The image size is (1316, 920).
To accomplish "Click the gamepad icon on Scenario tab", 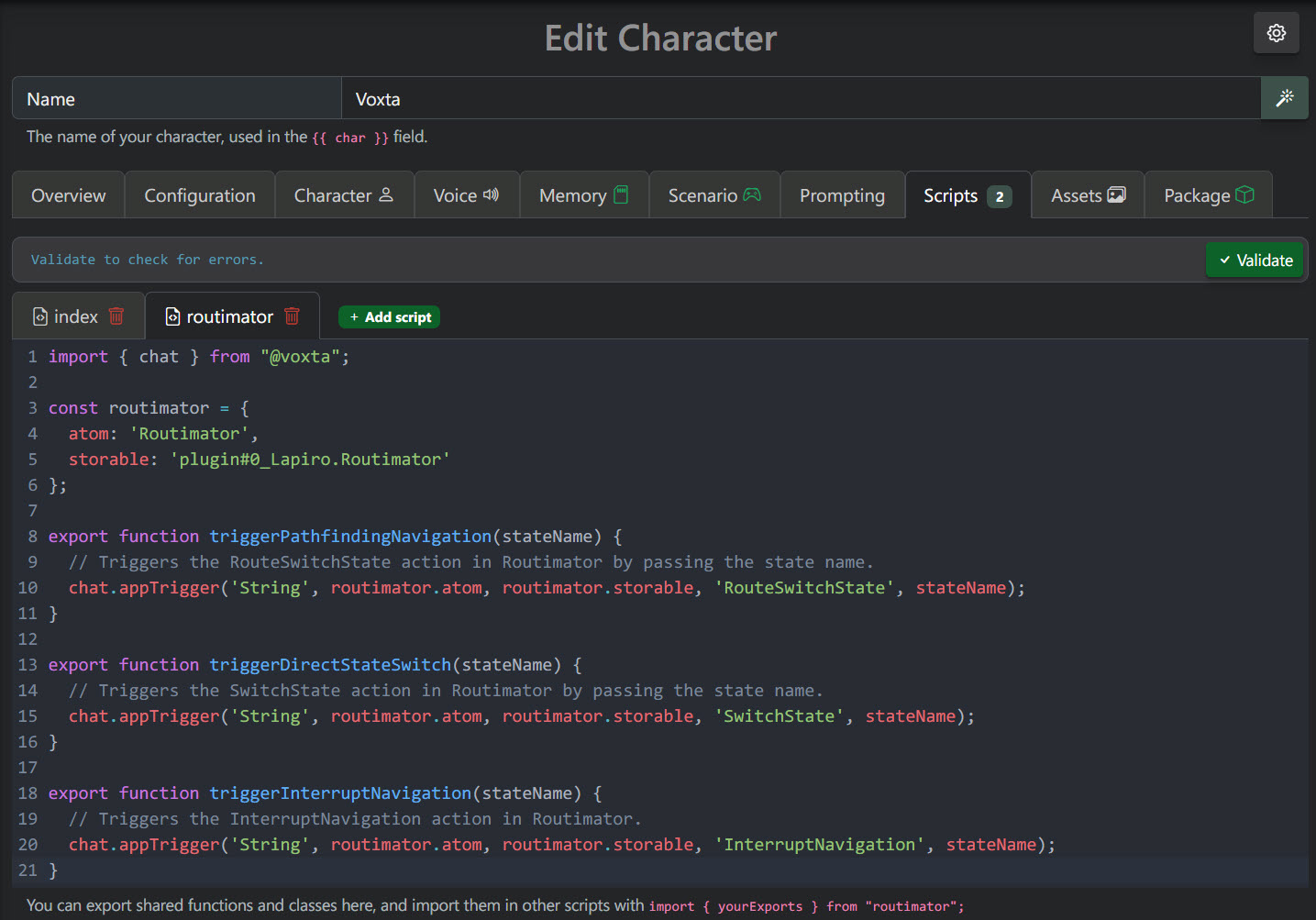I will tap(752, 195).
